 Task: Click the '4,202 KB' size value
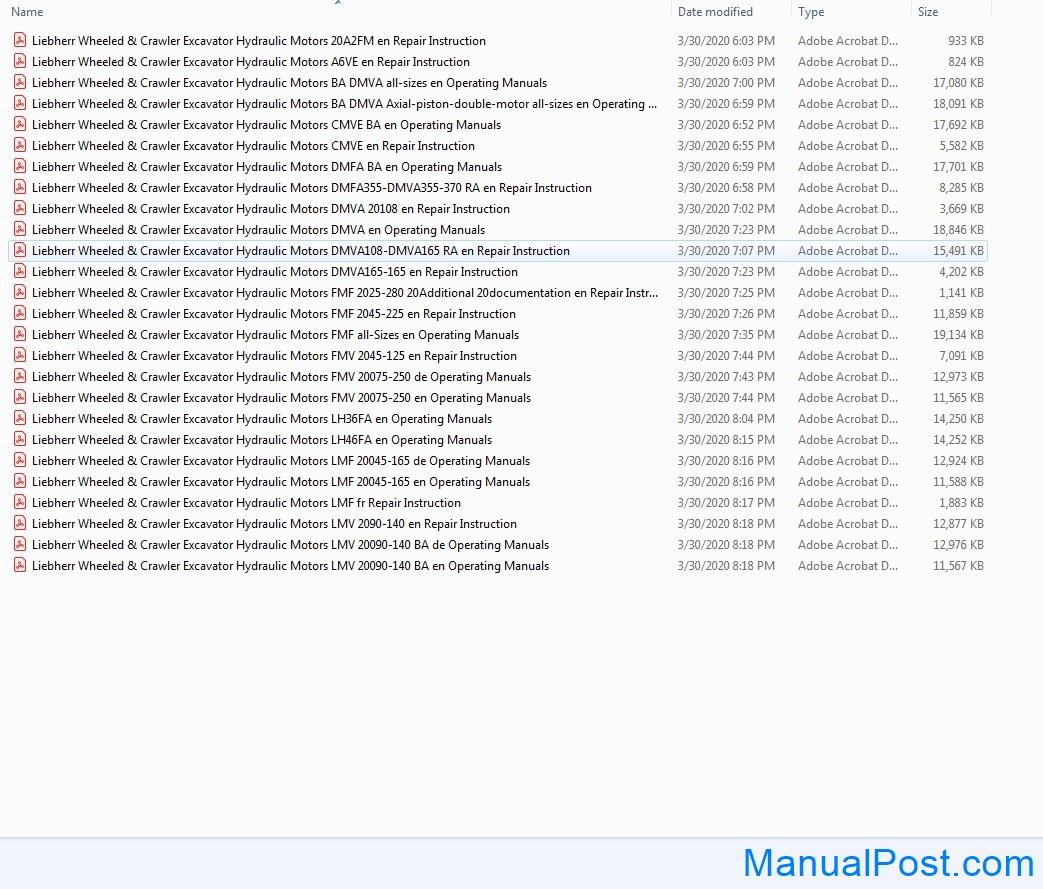(961, 272)
